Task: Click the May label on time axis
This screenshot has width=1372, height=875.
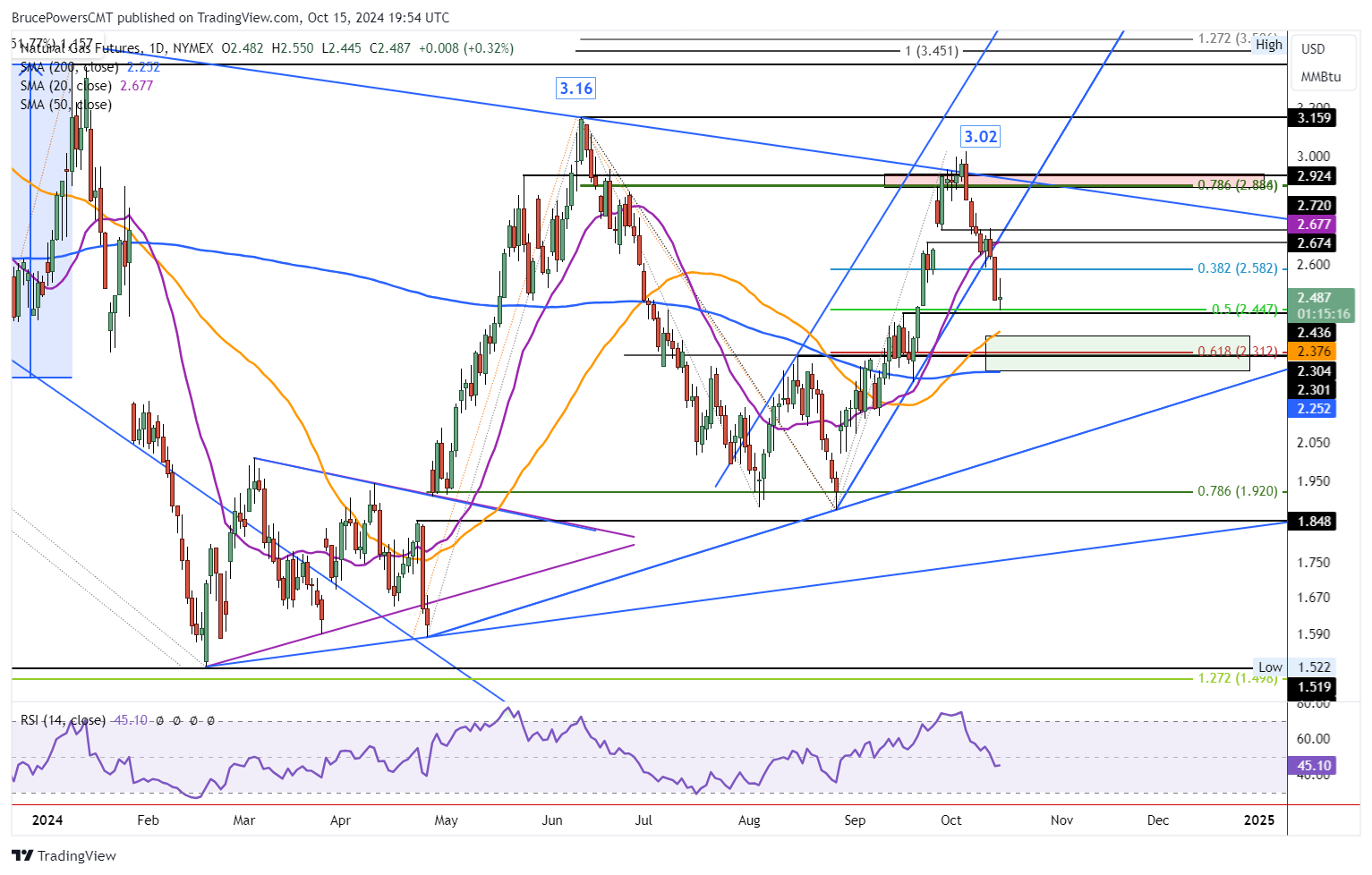Action: click(x=446, y=820)
